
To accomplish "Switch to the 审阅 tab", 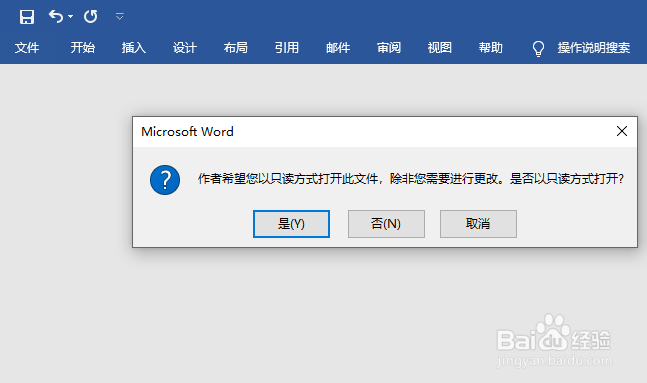I will pos(389,48).
